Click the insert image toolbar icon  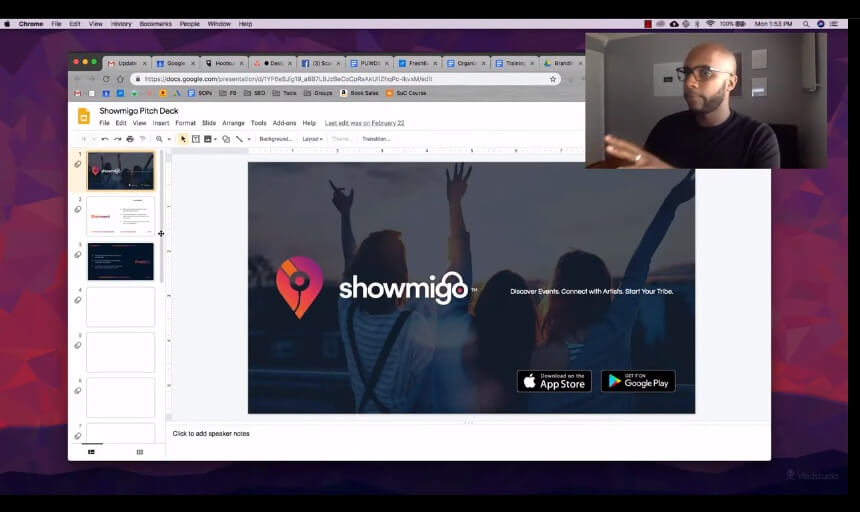pyautogui.click(x=208, y=139)
